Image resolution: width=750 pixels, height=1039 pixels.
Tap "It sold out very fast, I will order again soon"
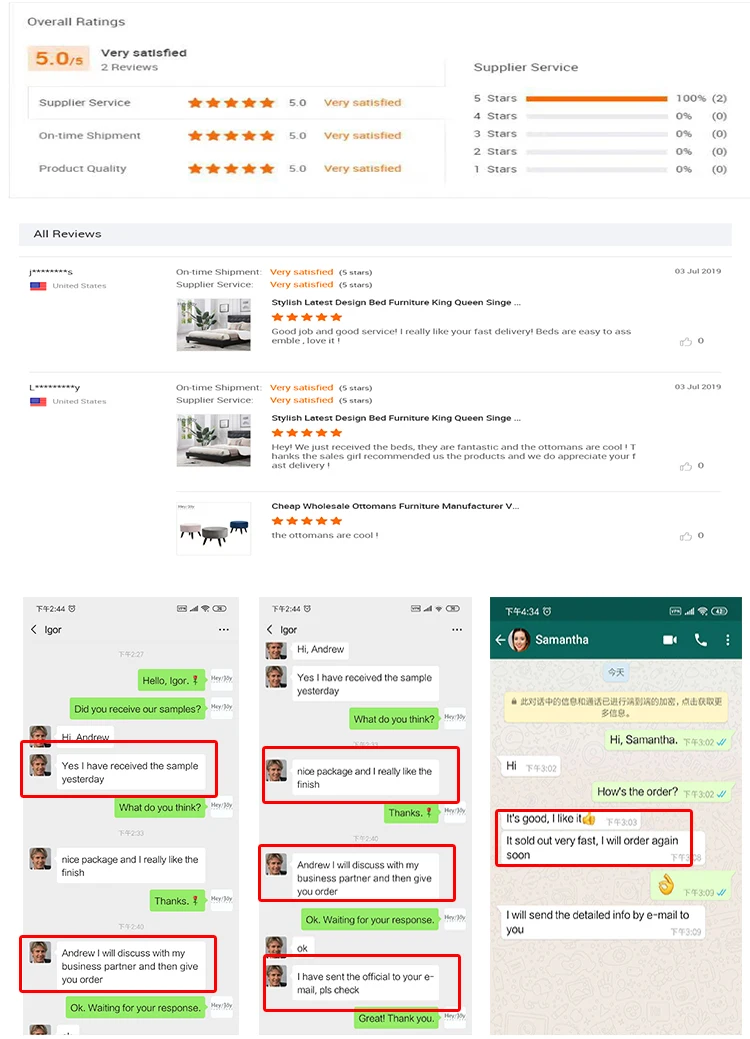pos(602,848)
